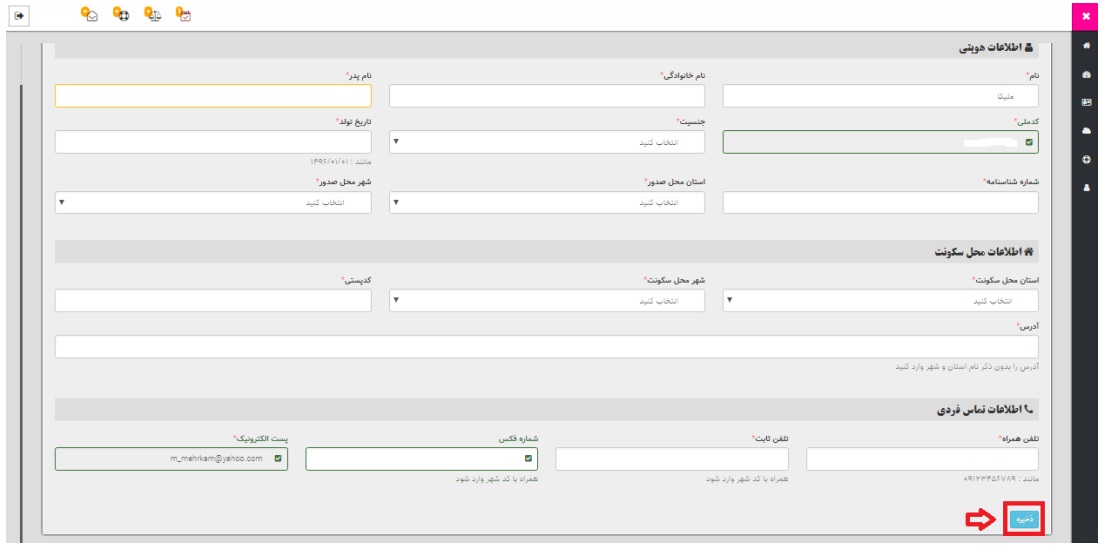Open the شهر محل سکونت dropdown
1103x550 pixels.
pyautogui.click(x=546, y=300)
